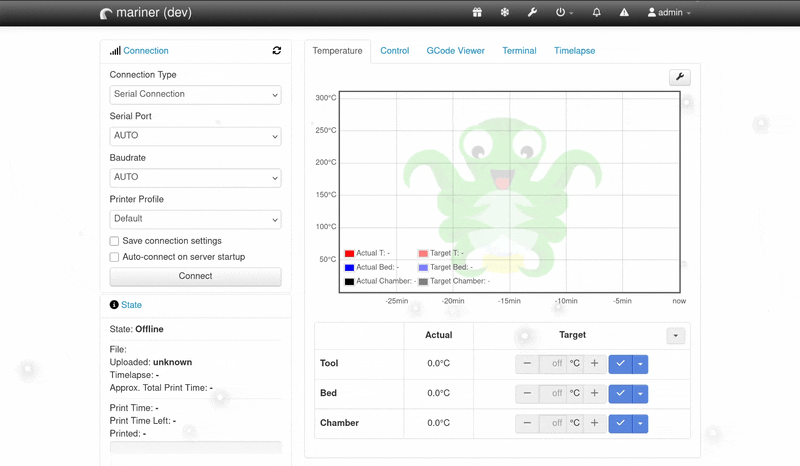Enable Save connection settings checkbox
Screen dimensions: 800x466
pos(115,241)
